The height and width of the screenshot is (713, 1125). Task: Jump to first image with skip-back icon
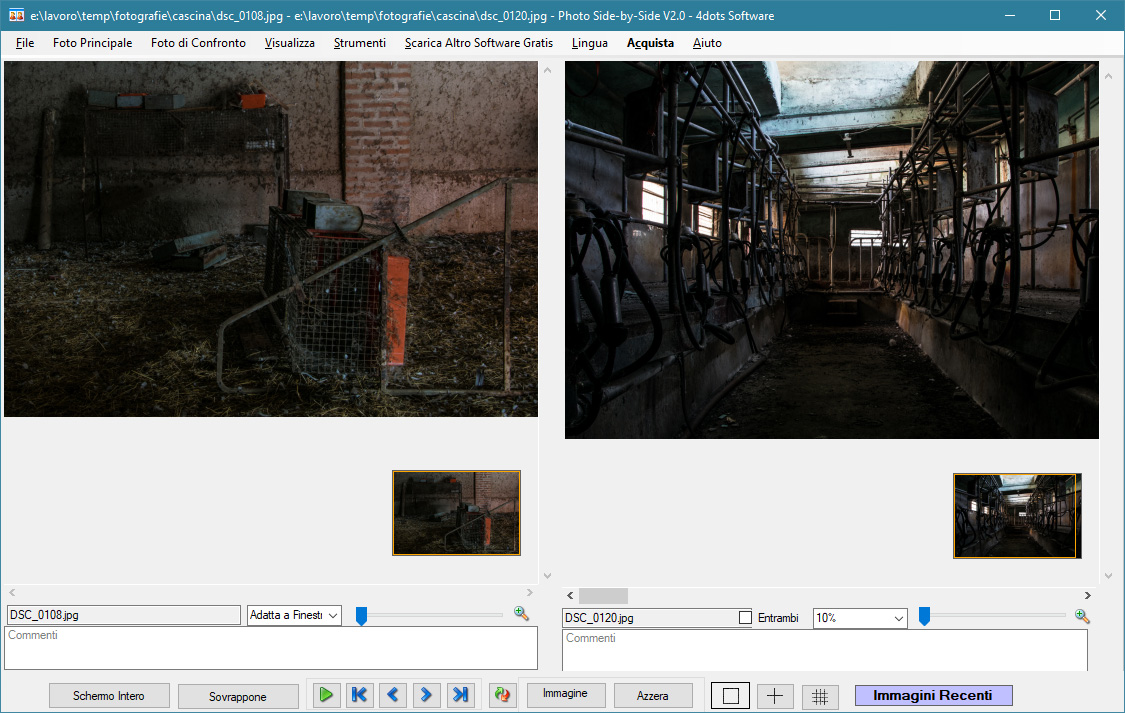pos(359,695)
